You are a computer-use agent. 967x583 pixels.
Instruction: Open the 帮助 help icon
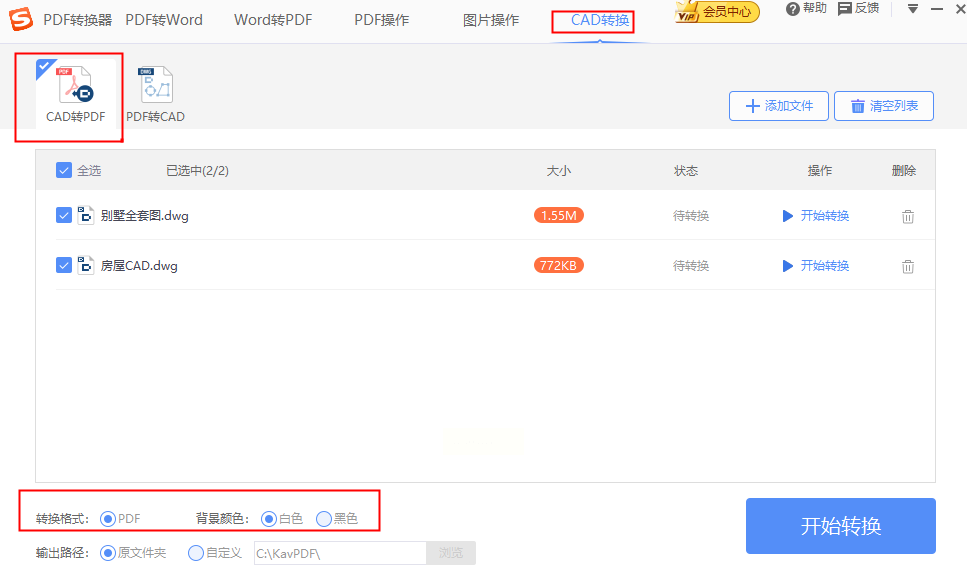[x=792, y=9]
